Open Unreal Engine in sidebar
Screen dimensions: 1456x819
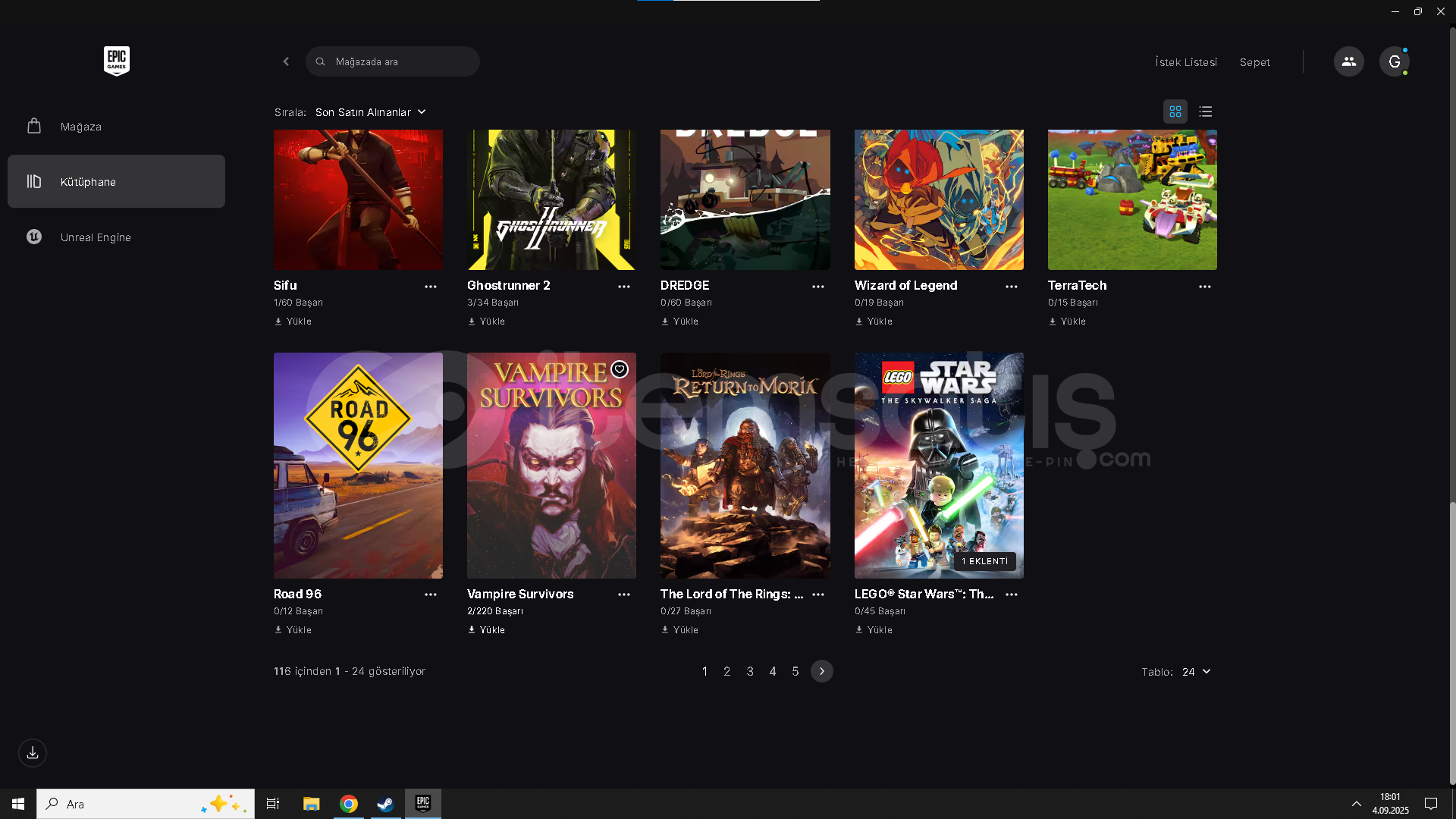point(116,237)
